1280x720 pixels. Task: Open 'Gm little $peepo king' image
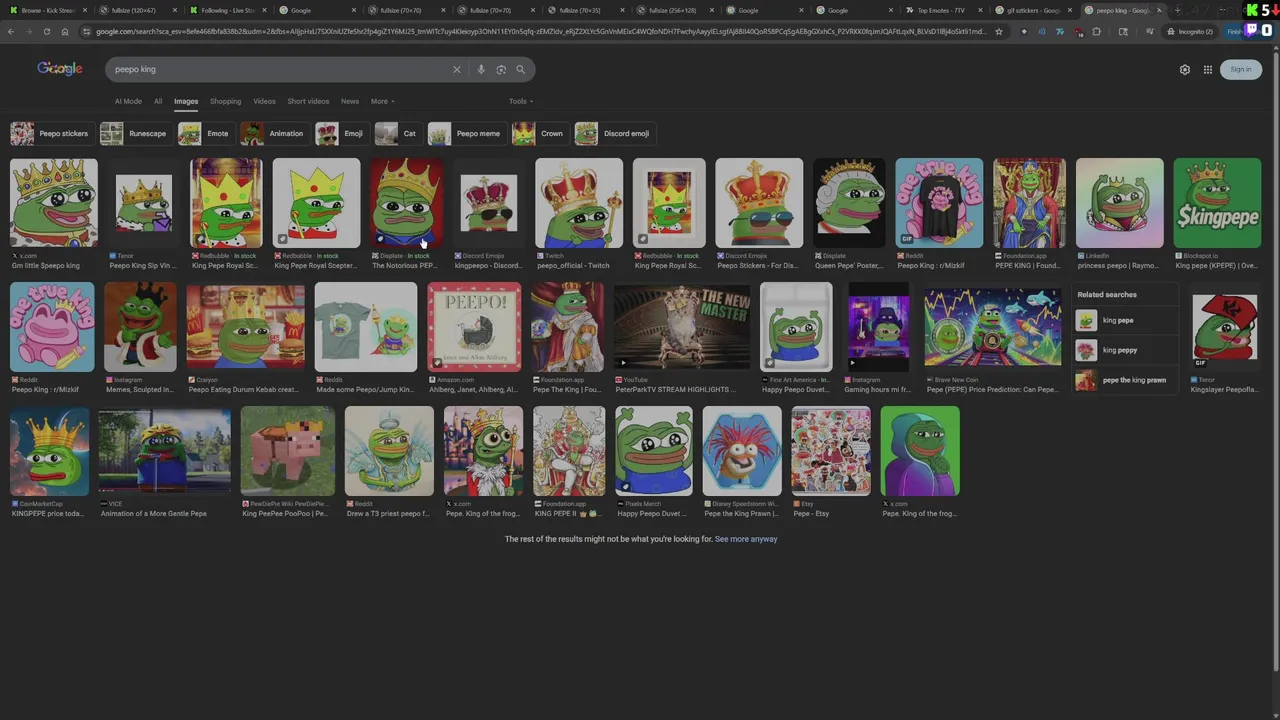[54, 203]
